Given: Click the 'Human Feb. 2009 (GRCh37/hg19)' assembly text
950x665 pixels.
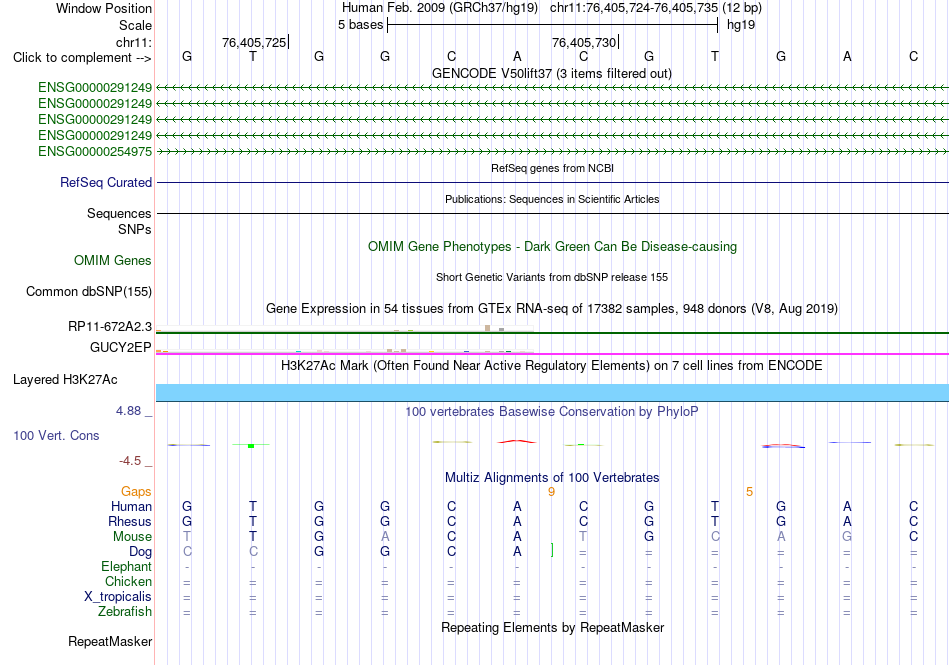Looking at the screenshot, I should click(440, 8).
